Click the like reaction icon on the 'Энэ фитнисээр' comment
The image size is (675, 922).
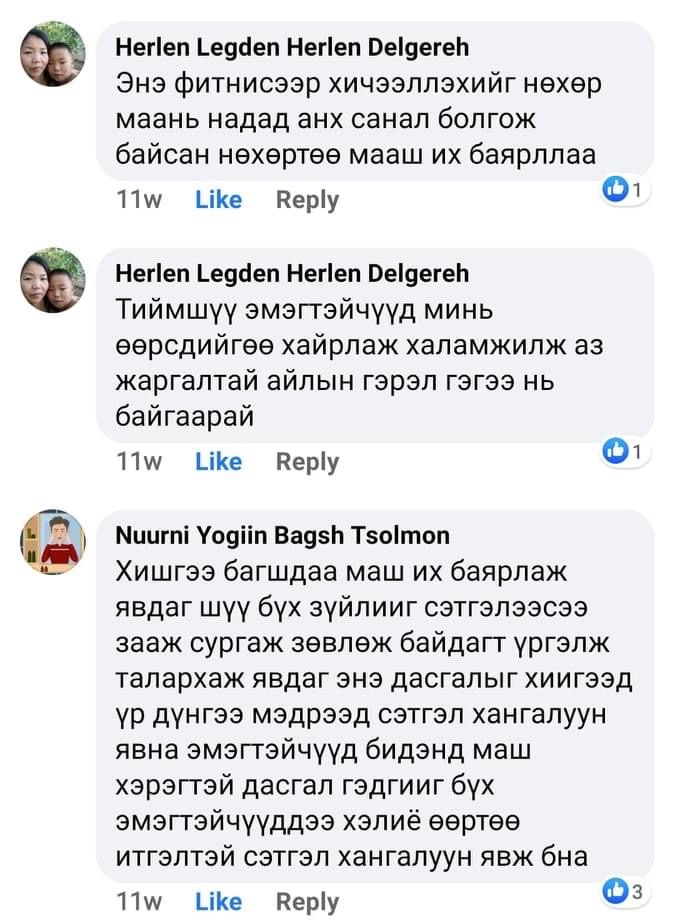point(619,187)
